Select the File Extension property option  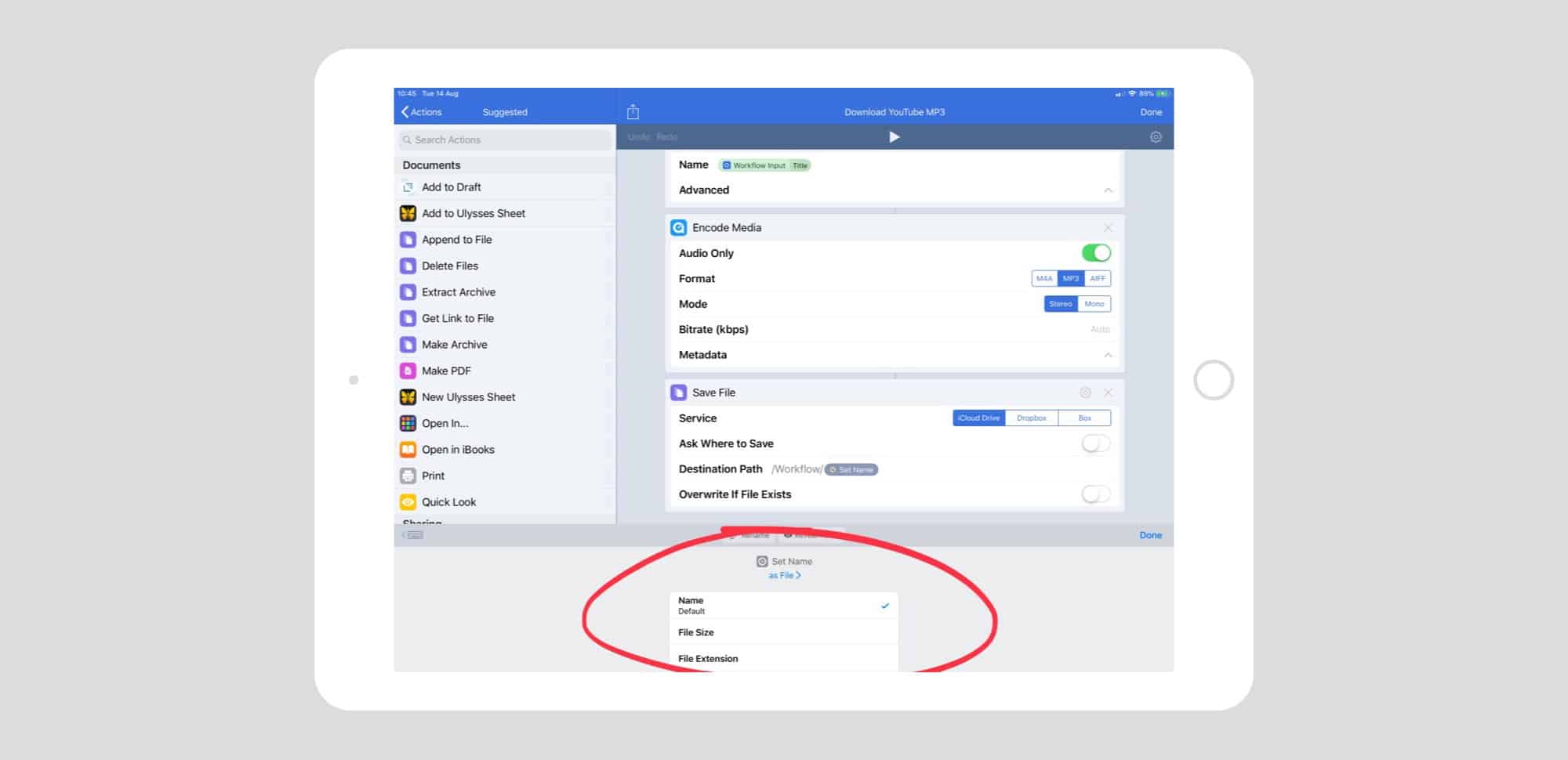point(784,659)
